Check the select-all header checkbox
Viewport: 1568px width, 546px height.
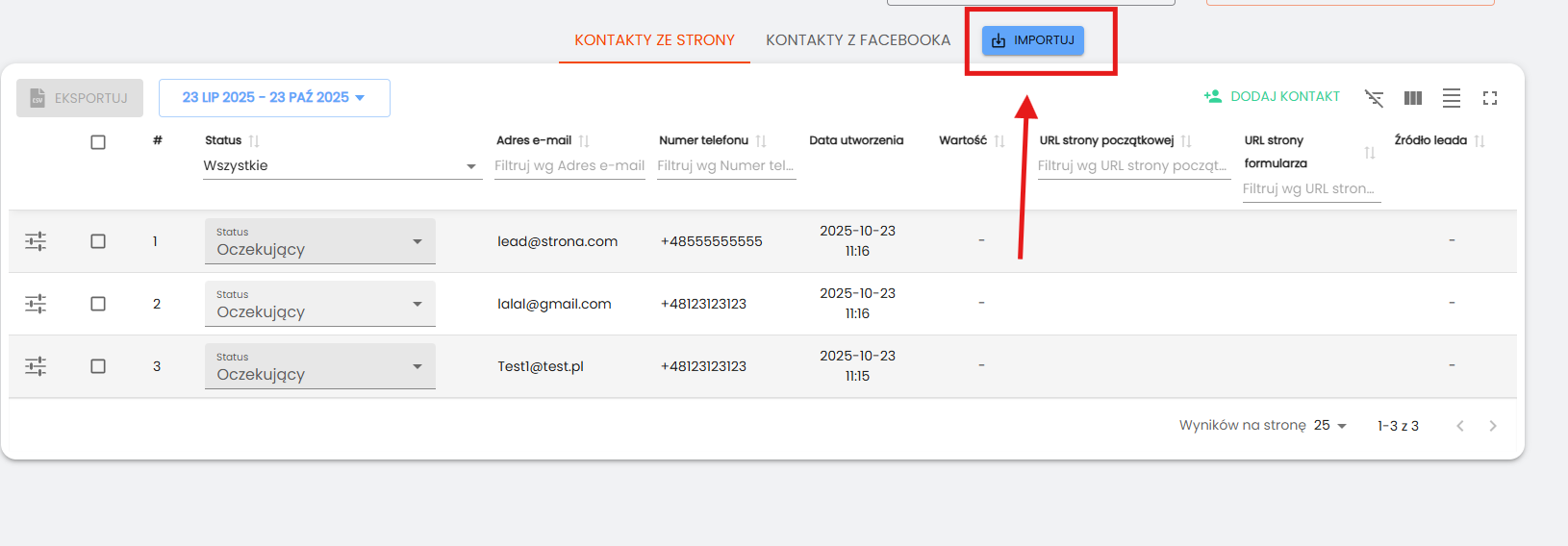[x=98, y=142]
